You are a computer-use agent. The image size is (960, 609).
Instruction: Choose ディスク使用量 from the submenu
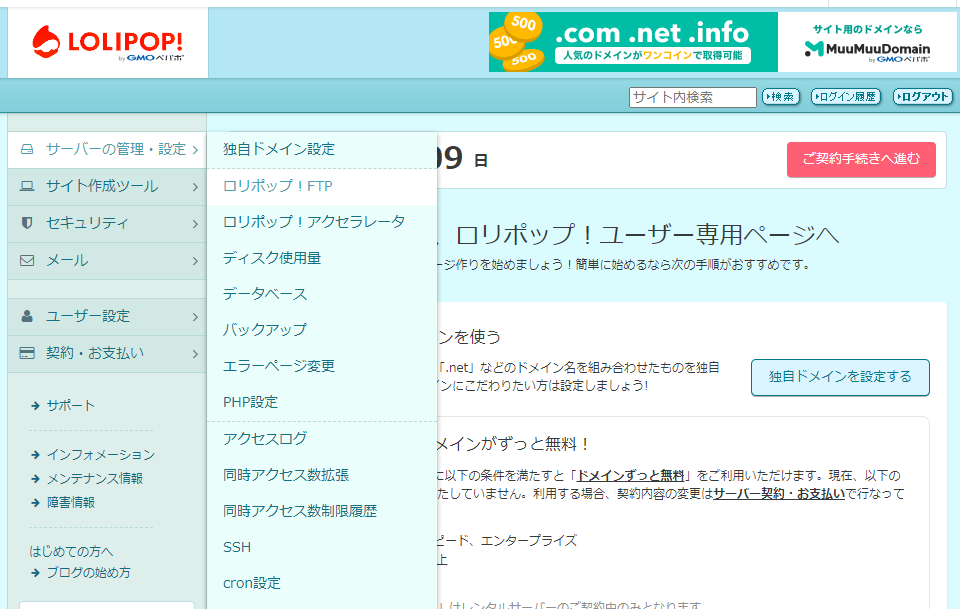coord(322,258)
